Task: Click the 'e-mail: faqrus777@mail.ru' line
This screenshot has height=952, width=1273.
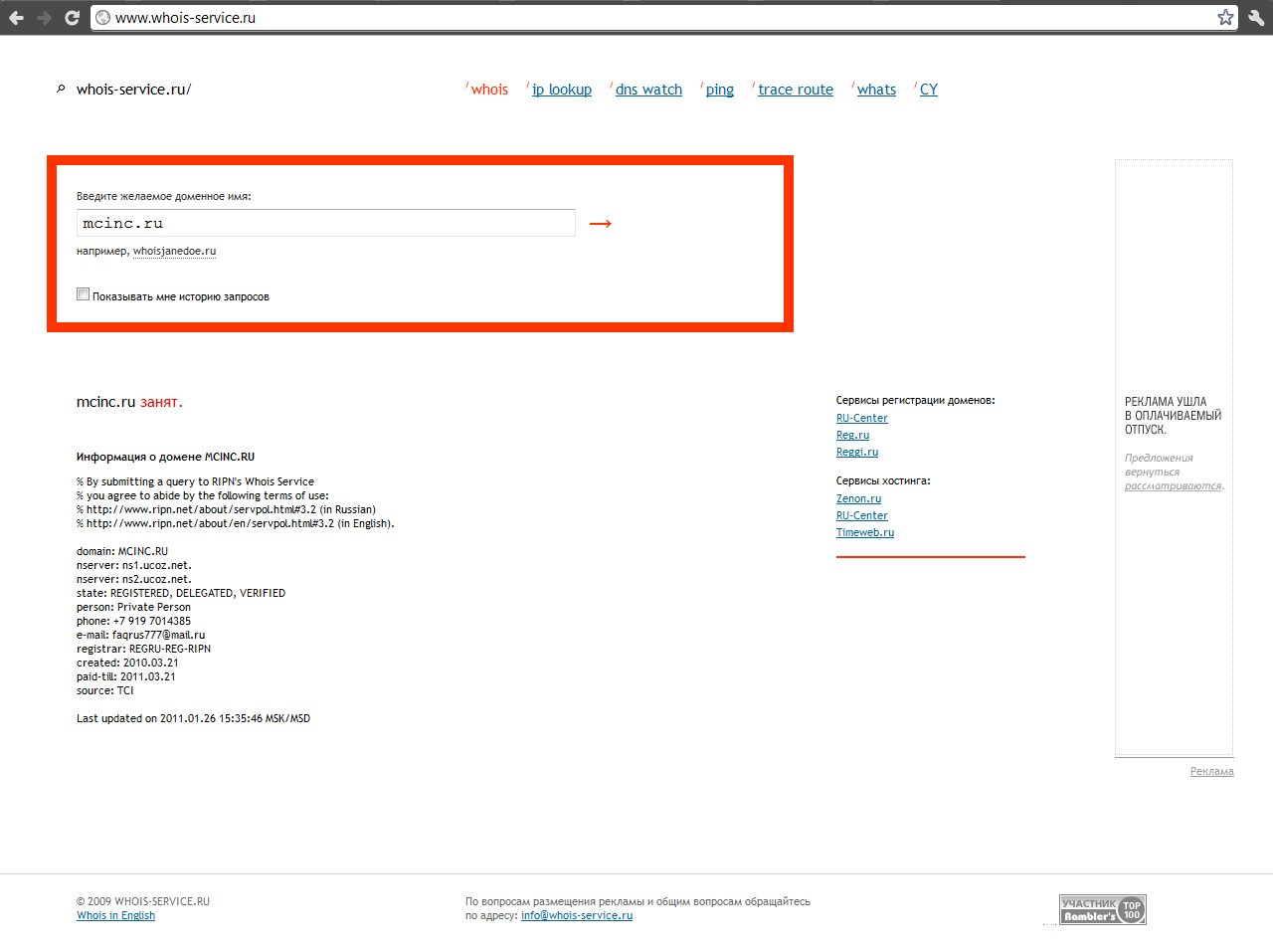Action: (140, 635)
